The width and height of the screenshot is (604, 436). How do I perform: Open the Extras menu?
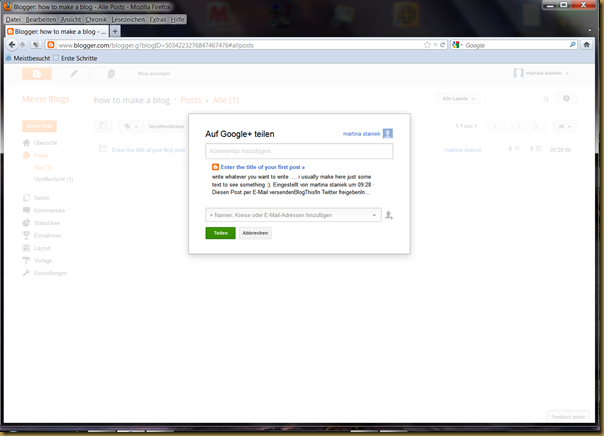(x=158, y=19)
